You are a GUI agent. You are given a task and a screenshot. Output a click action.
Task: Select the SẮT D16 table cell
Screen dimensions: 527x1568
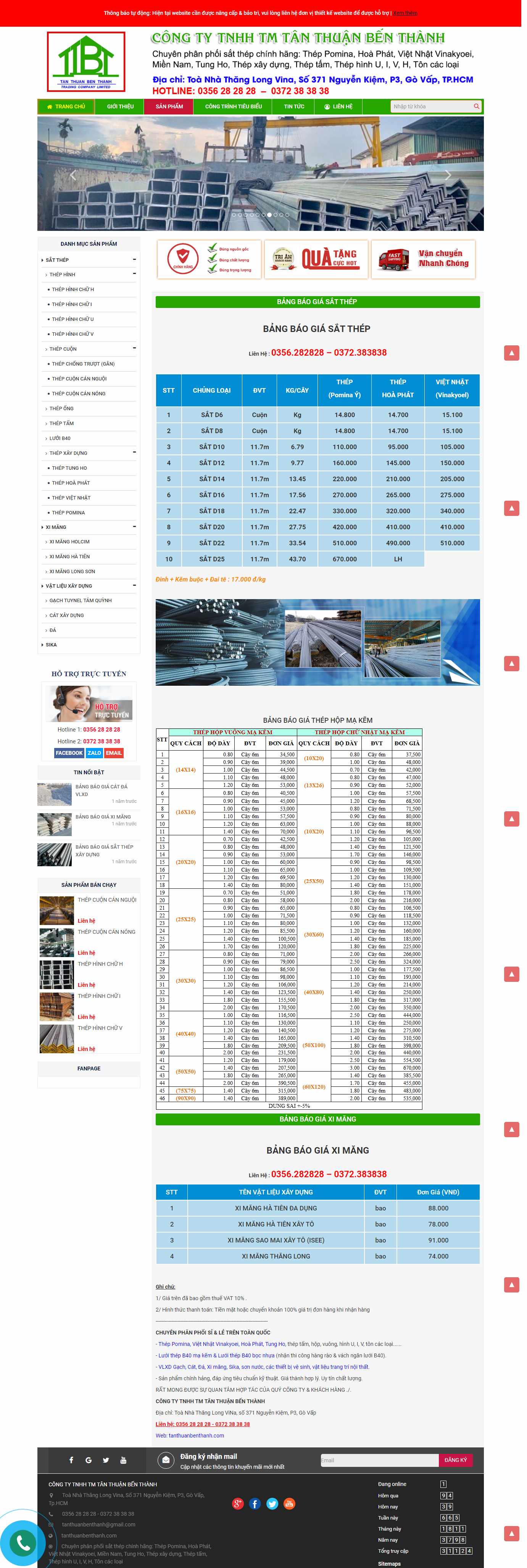coord(212,495)
